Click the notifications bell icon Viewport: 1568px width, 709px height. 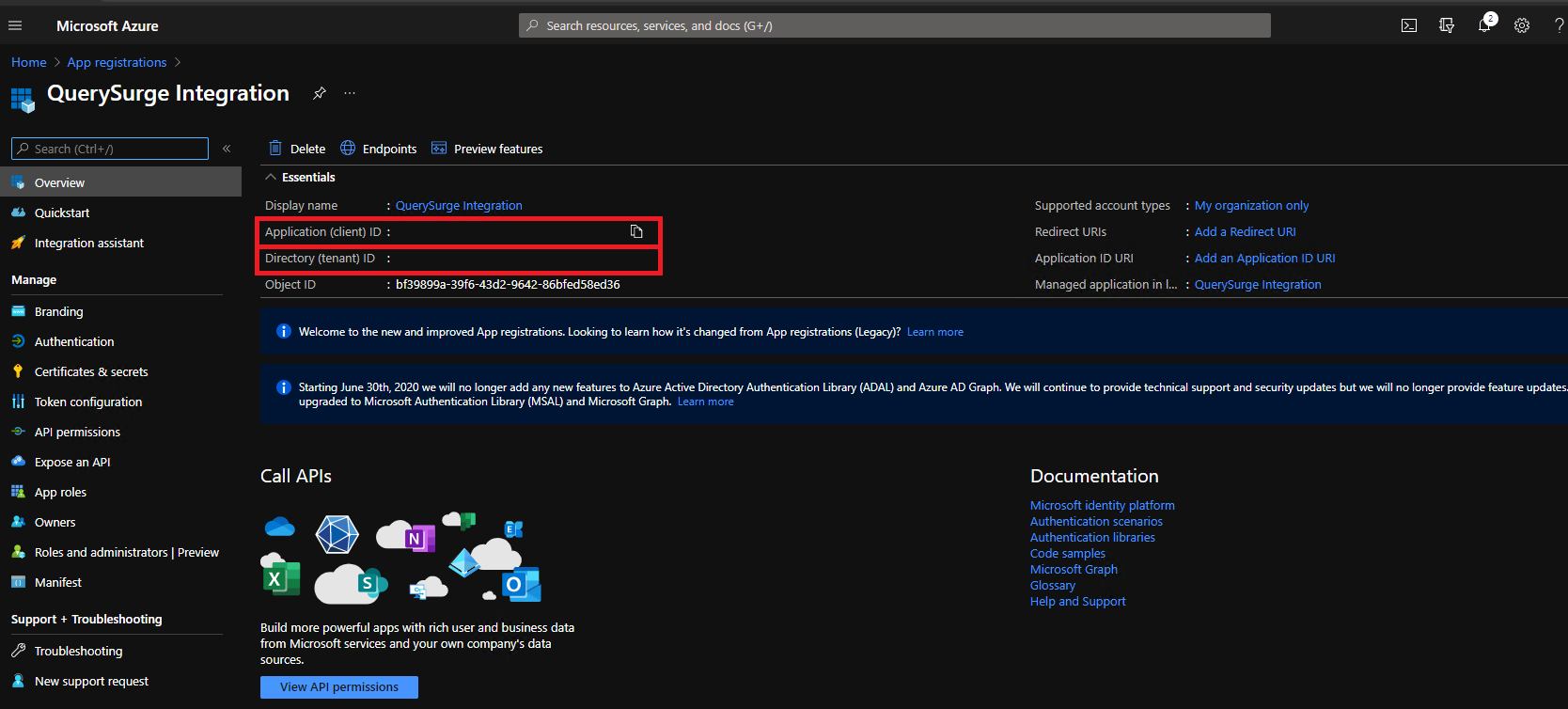[x=1484, y=25]
